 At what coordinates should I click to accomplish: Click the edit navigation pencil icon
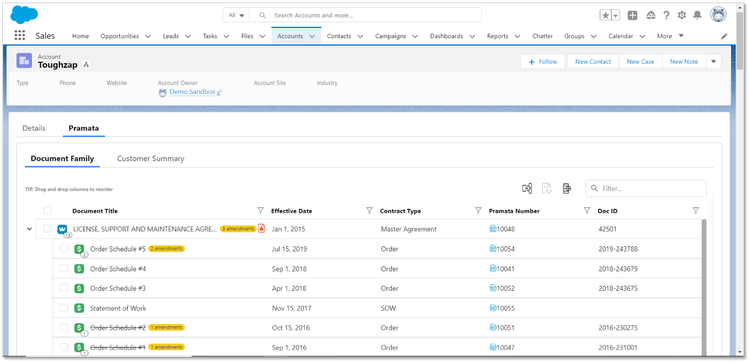pos(724,36)
